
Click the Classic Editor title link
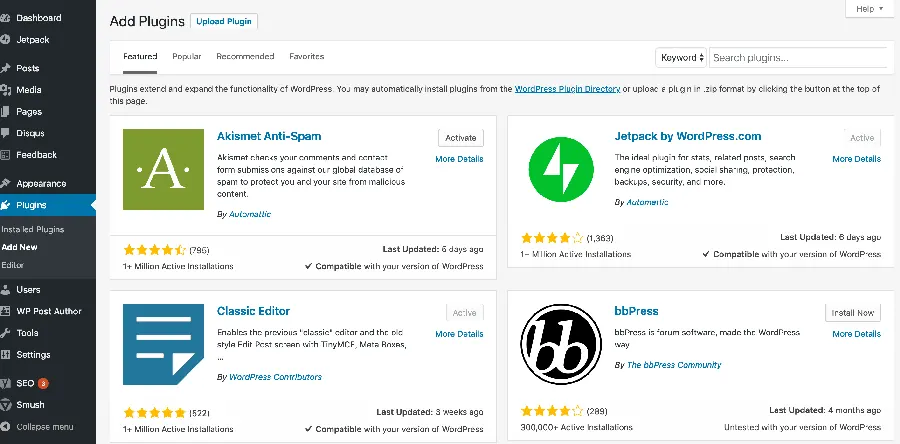tap(253, 311)
